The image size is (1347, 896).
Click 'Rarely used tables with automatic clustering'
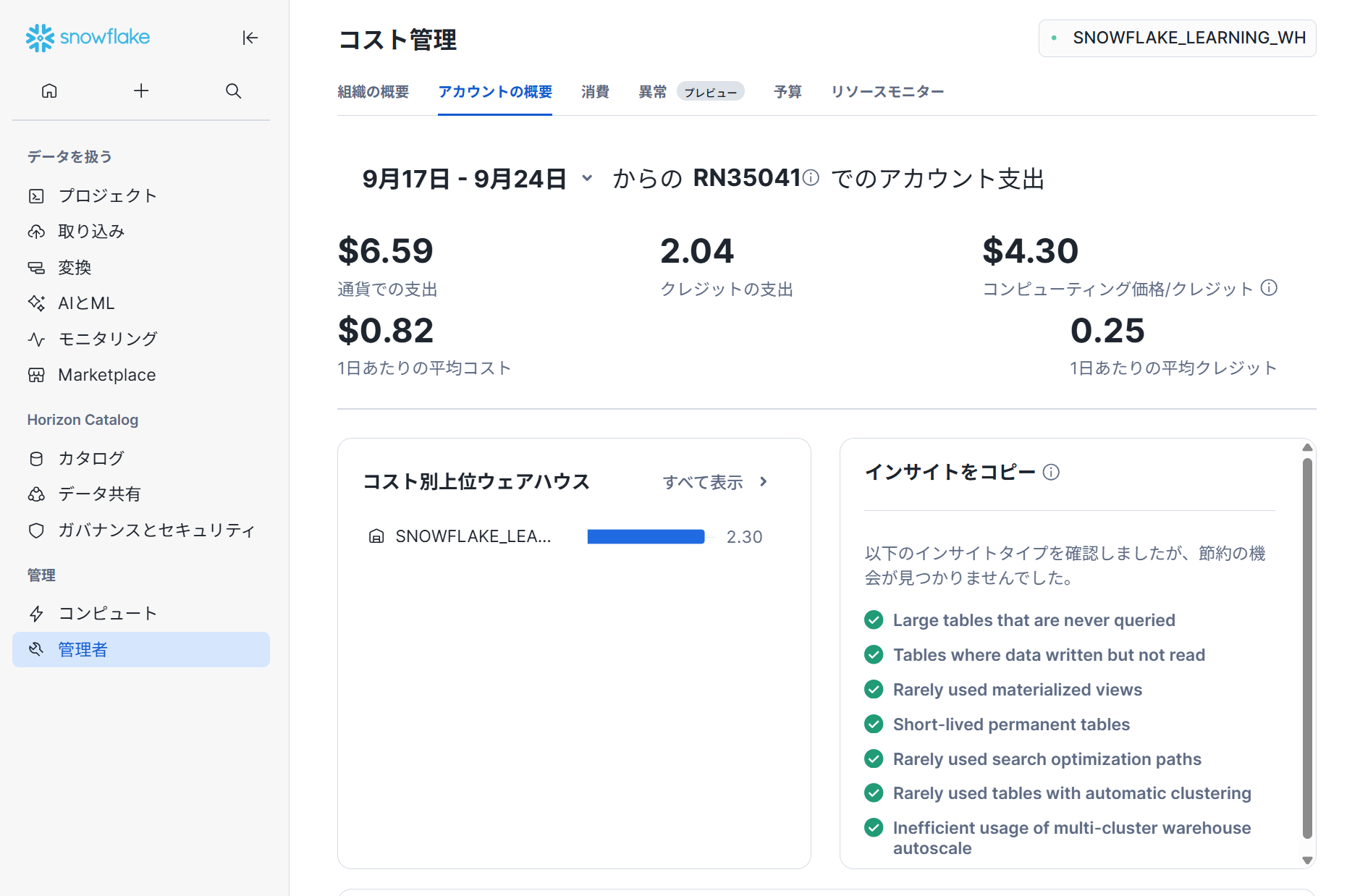pos(1072,793)
